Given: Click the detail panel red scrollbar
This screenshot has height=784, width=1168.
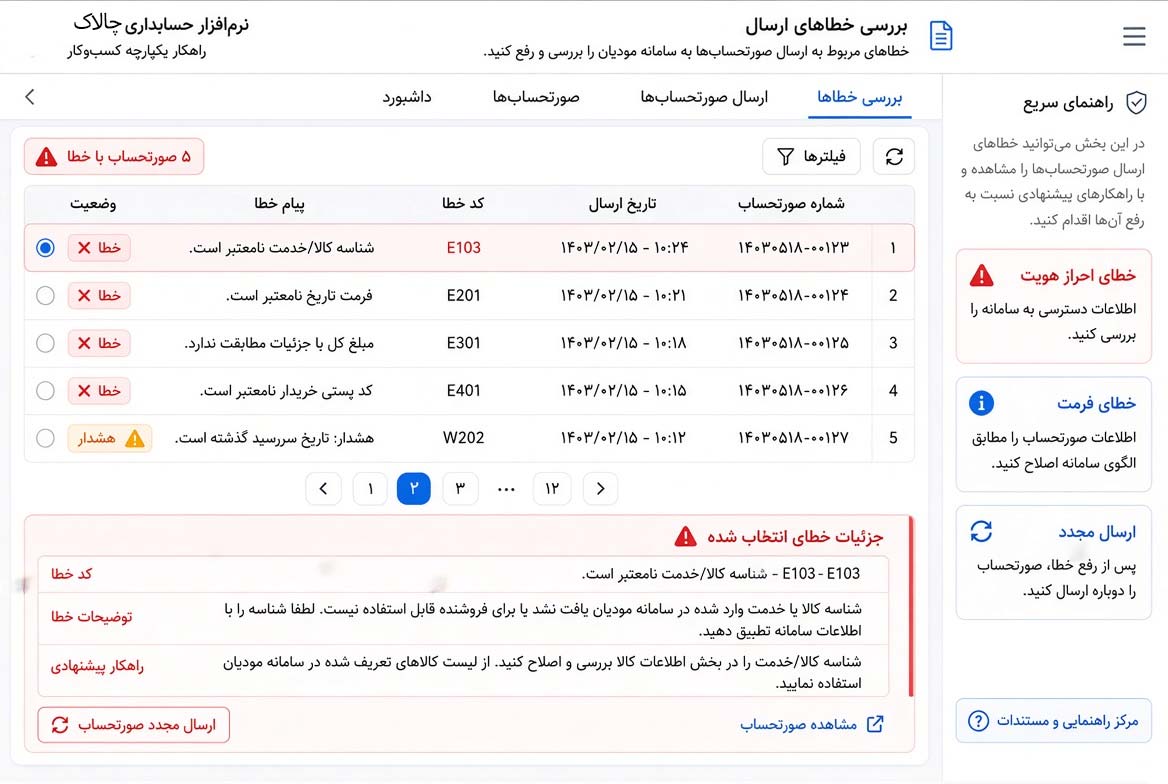Looking at the screenshot, I should (910, 607).
